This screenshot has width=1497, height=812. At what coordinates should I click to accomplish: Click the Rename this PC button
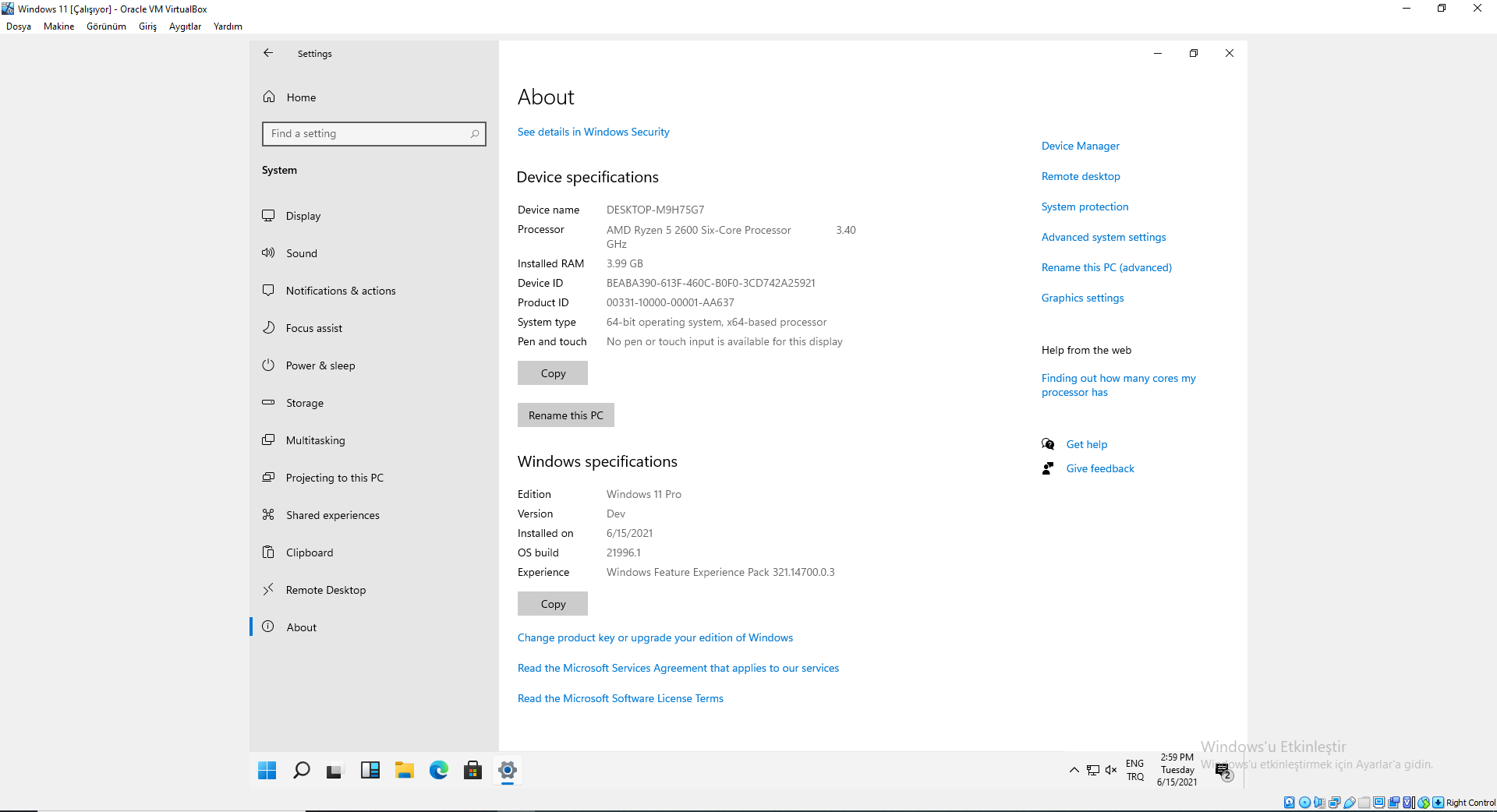565,415
